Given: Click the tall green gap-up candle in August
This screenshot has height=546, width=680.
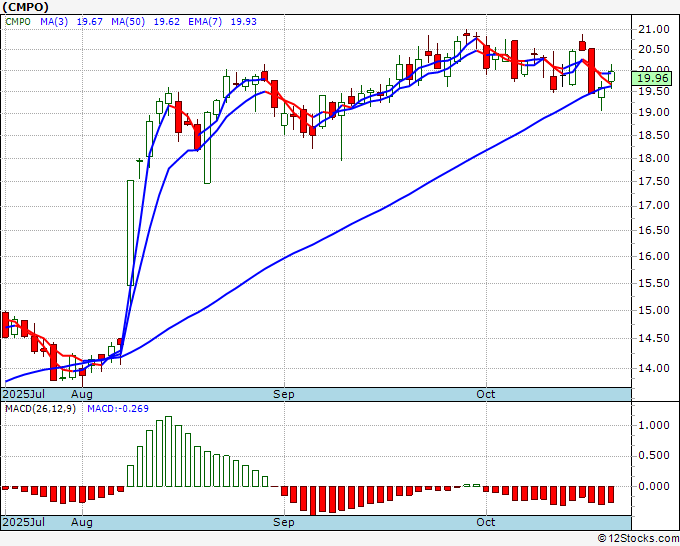Looking at the screenshot, I should (x=131, y=233).
